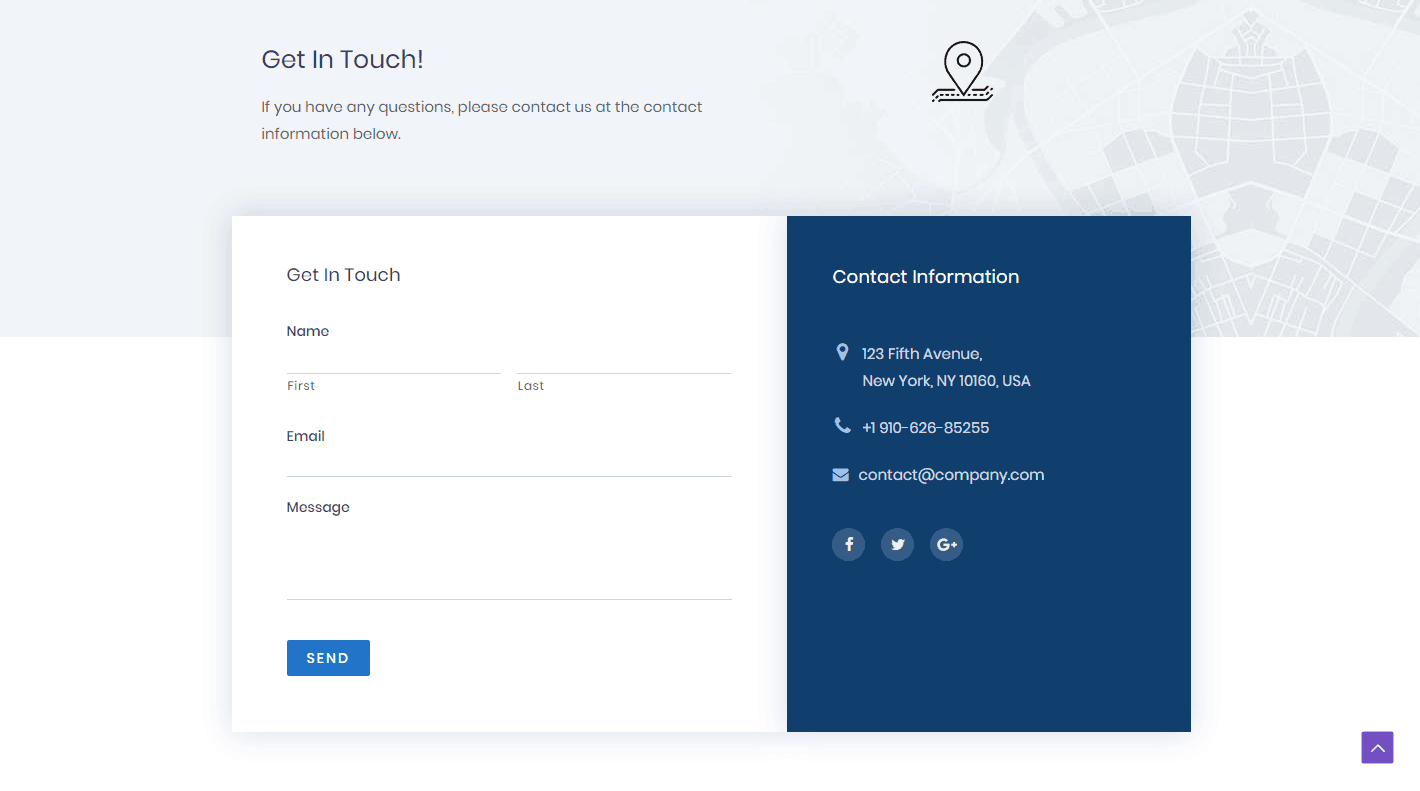This screenshot has height=791, width=1420.
Task: Click inside the Message text area
Action: click(x=509, y=560)
